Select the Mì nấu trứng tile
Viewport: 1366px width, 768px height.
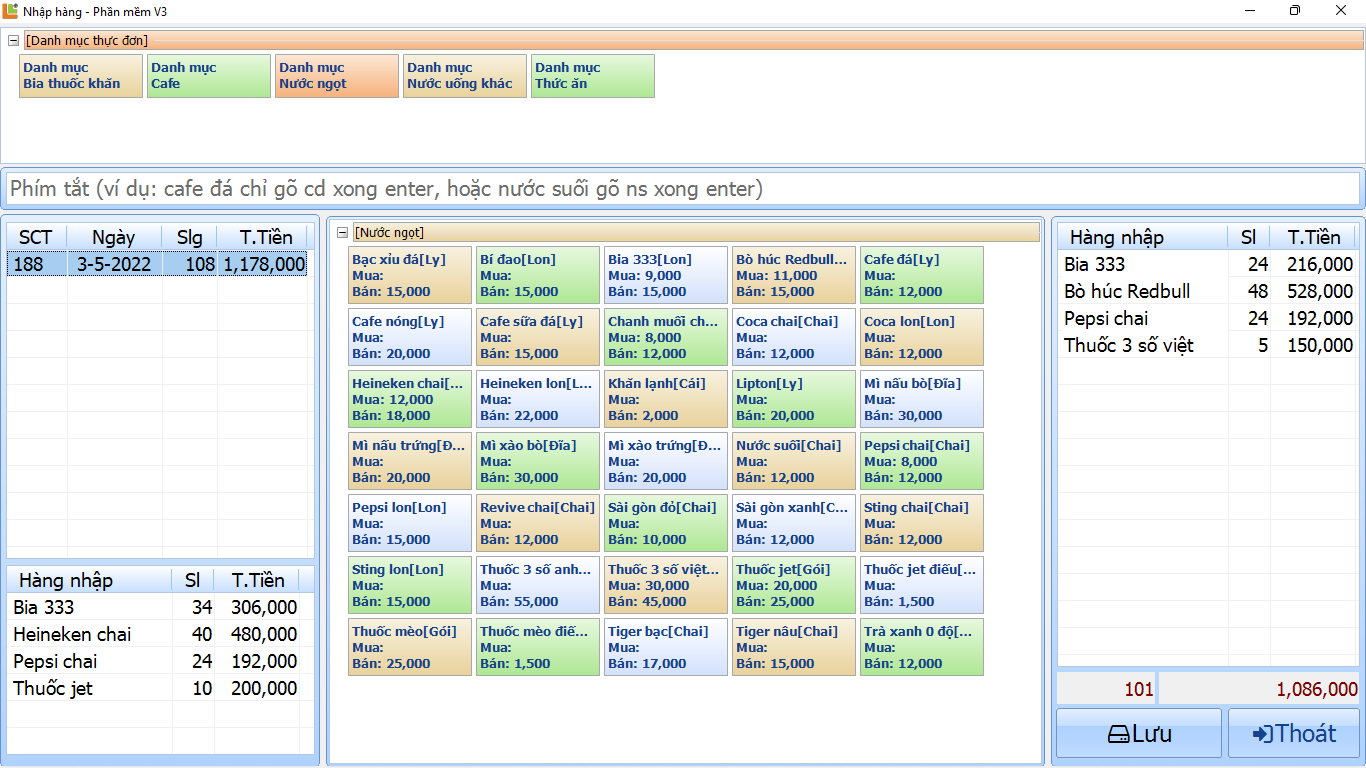pos(410,461)
